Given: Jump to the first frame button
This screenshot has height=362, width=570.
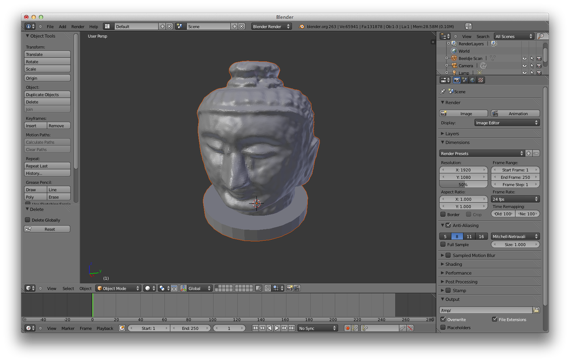Looking at the screenshot, I should (255, 328).
